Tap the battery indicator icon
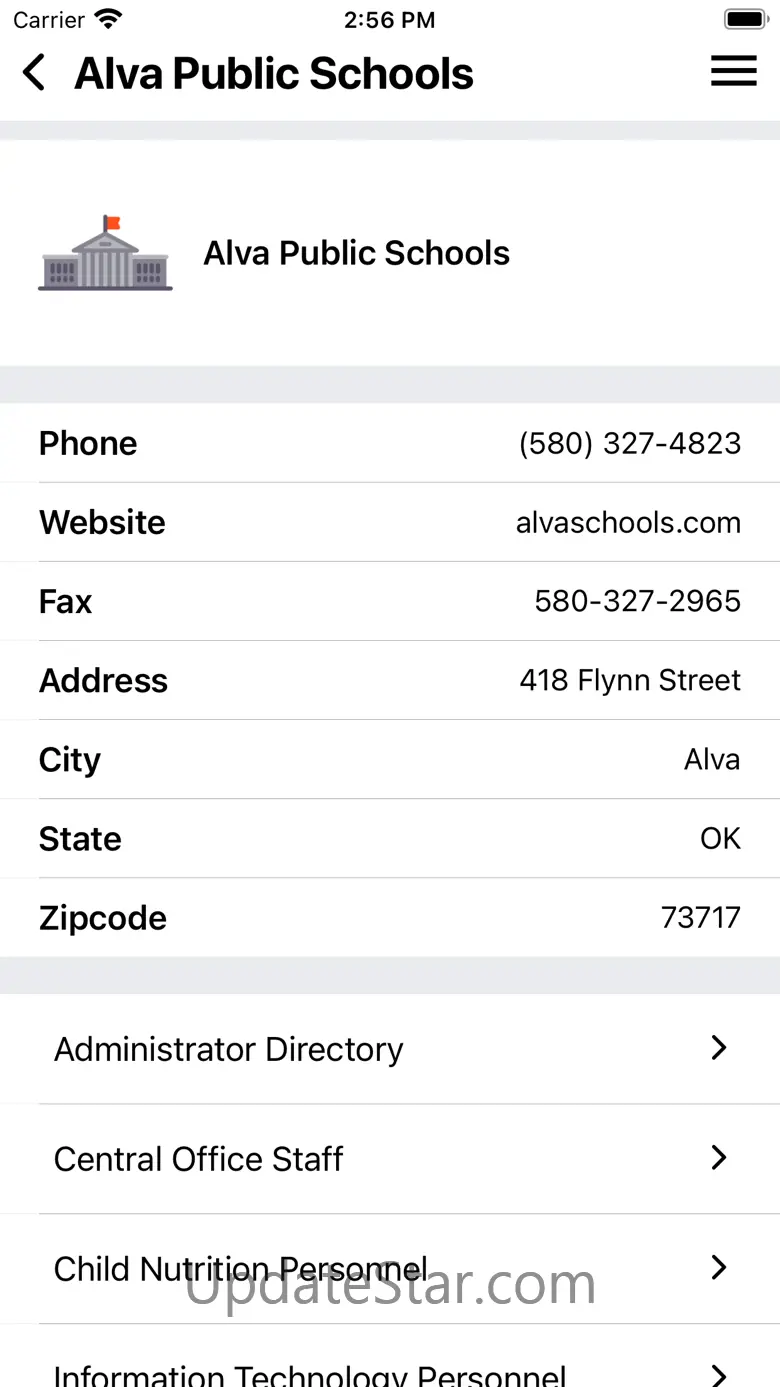This screenshot has width=780, height=1387. coord(745,19)
